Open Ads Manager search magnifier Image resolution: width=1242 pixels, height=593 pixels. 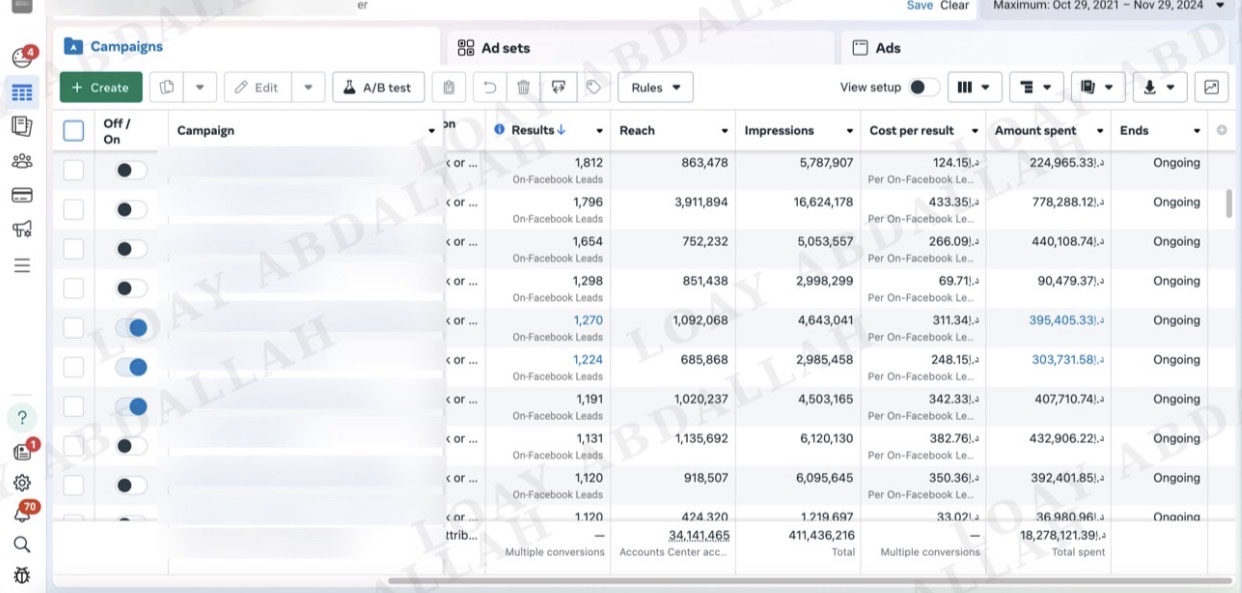pos(22,544)
